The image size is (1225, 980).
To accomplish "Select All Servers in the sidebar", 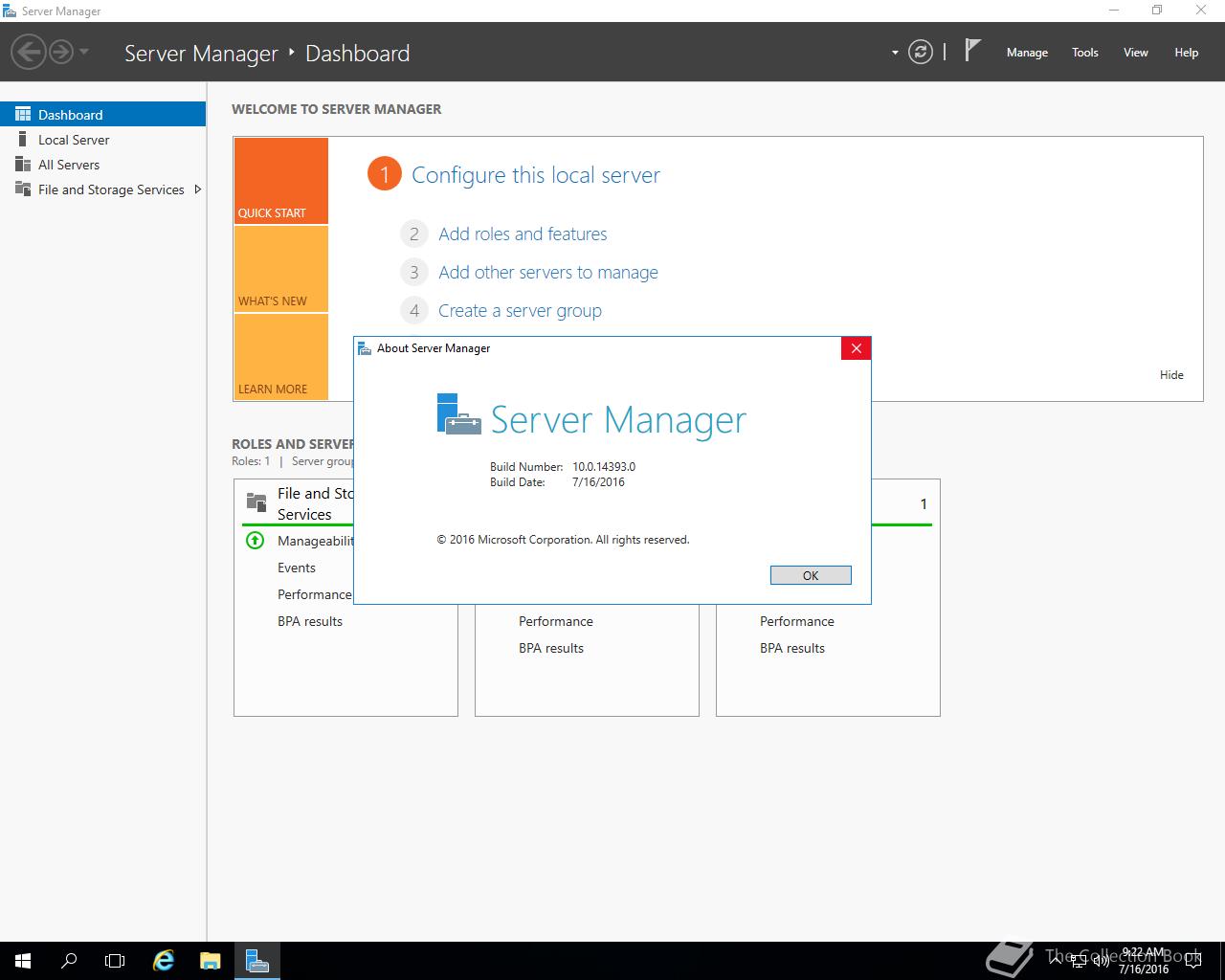I will (102, 165).
